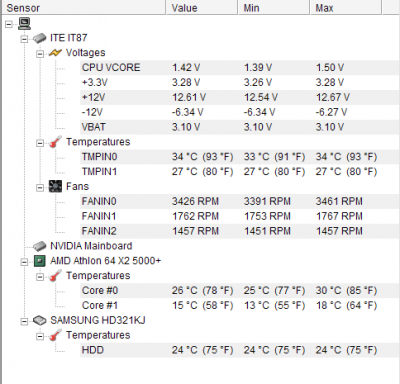Click the Fans group fan icon
This screenshot has height=384, width=400.
click(55, 186)
